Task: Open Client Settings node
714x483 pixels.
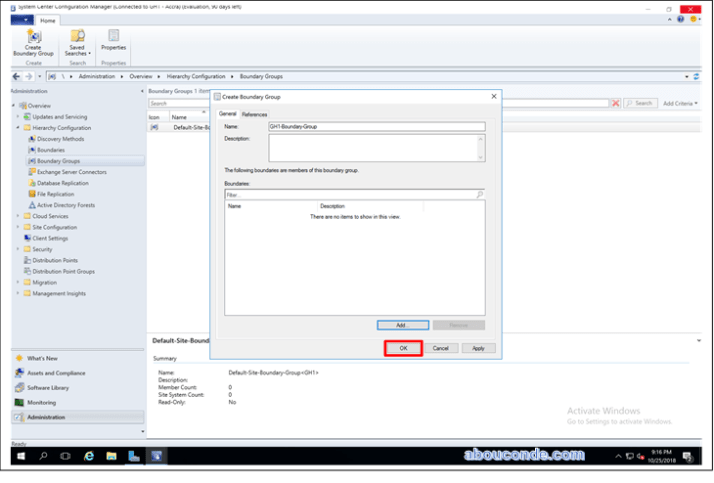Action: click(x=50, y=238)
